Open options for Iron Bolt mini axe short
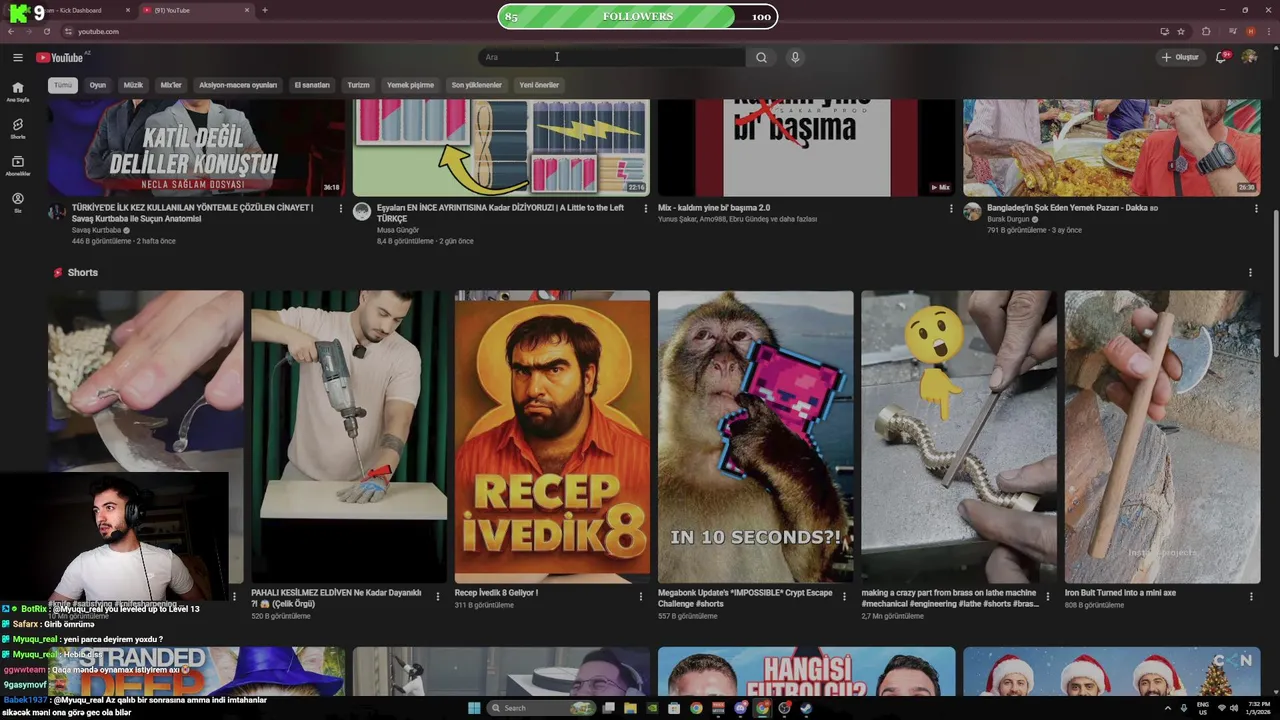This screenshot has height=720, width=1280. [1251, 597]
